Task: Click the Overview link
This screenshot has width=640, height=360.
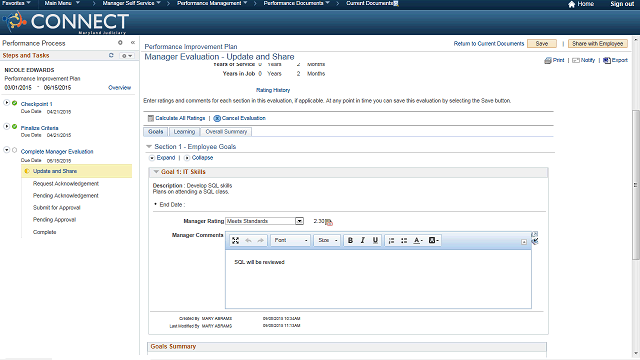Action: 120,88
